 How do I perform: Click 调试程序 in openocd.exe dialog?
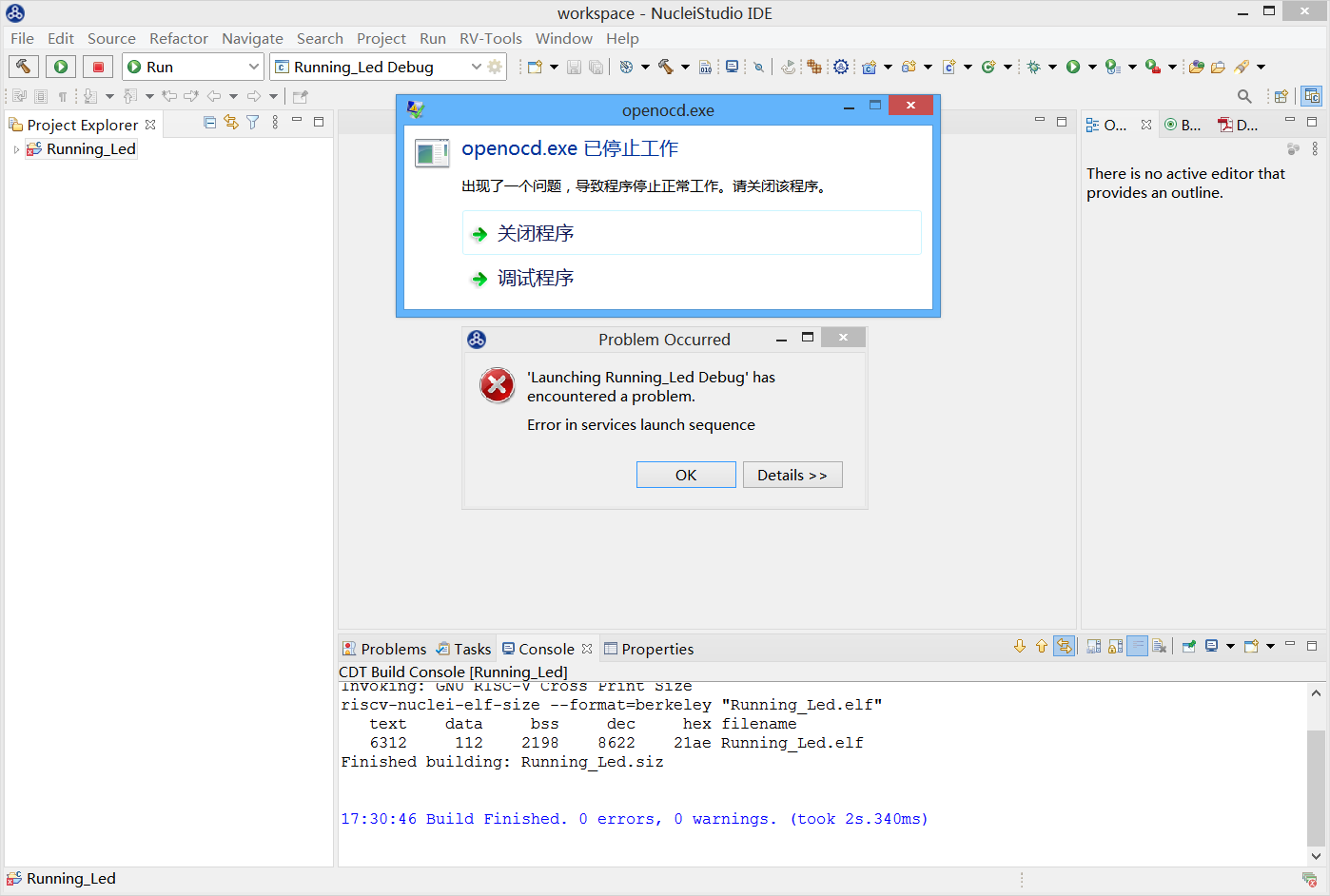(692, 278)
